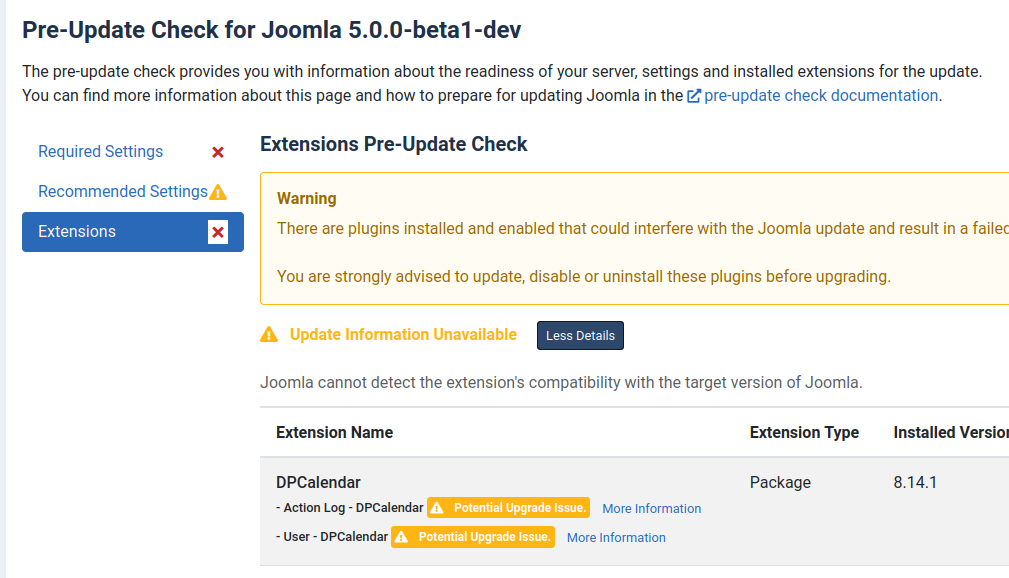Click warning triangle beside Recommended Settings
This screenshot has height=578, width=1009.
(x=218, y=192)
